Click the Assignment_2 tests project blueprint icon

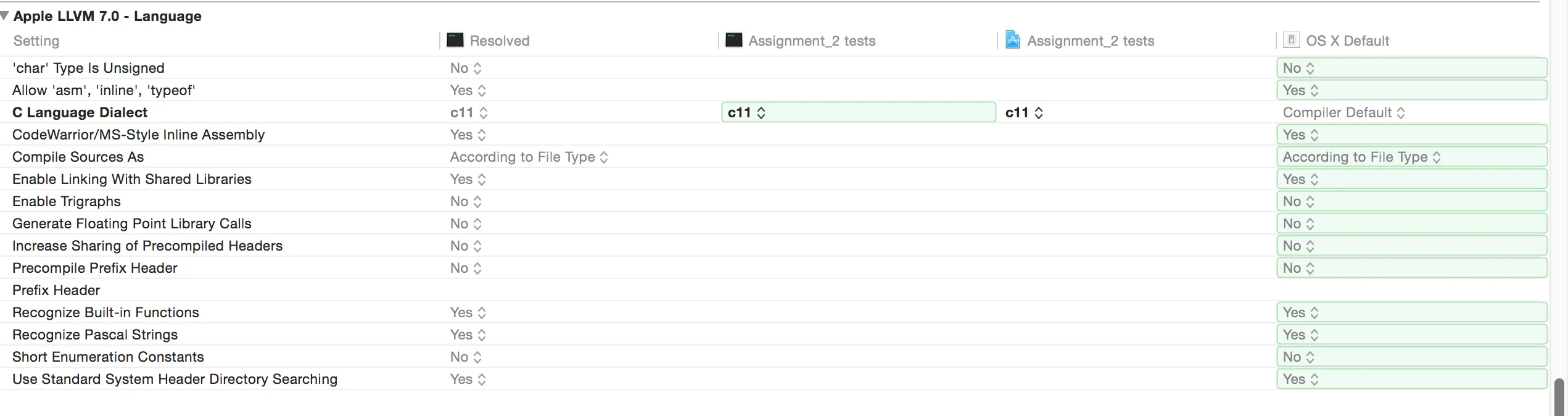(1012, 40)
